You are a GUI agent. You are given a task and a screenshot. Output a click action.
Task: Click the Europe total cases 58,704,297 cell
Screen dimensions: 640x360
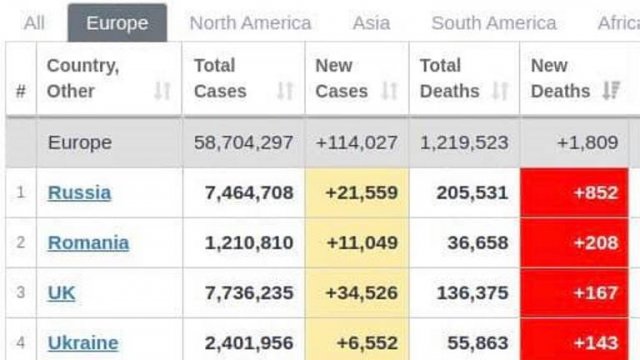pyautogui.click(x=244, y=143)
